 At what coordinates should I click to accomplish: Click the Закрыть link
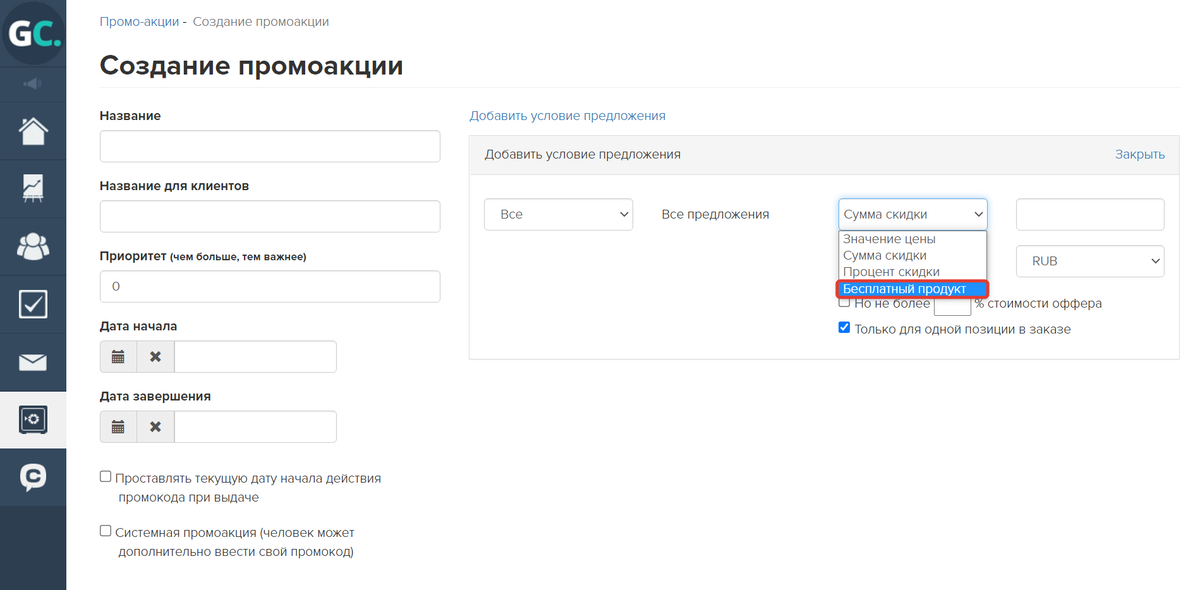(1139, 155)
